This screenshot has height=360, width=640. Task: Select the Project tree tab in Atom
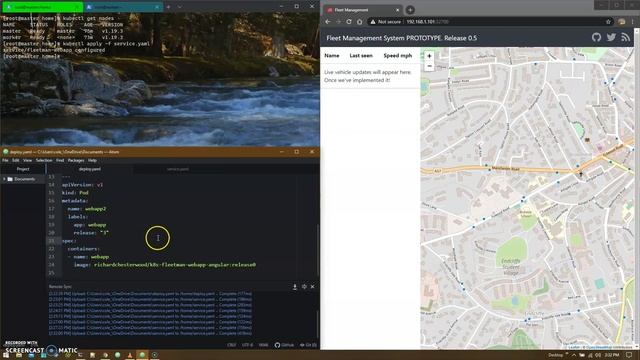23,169
